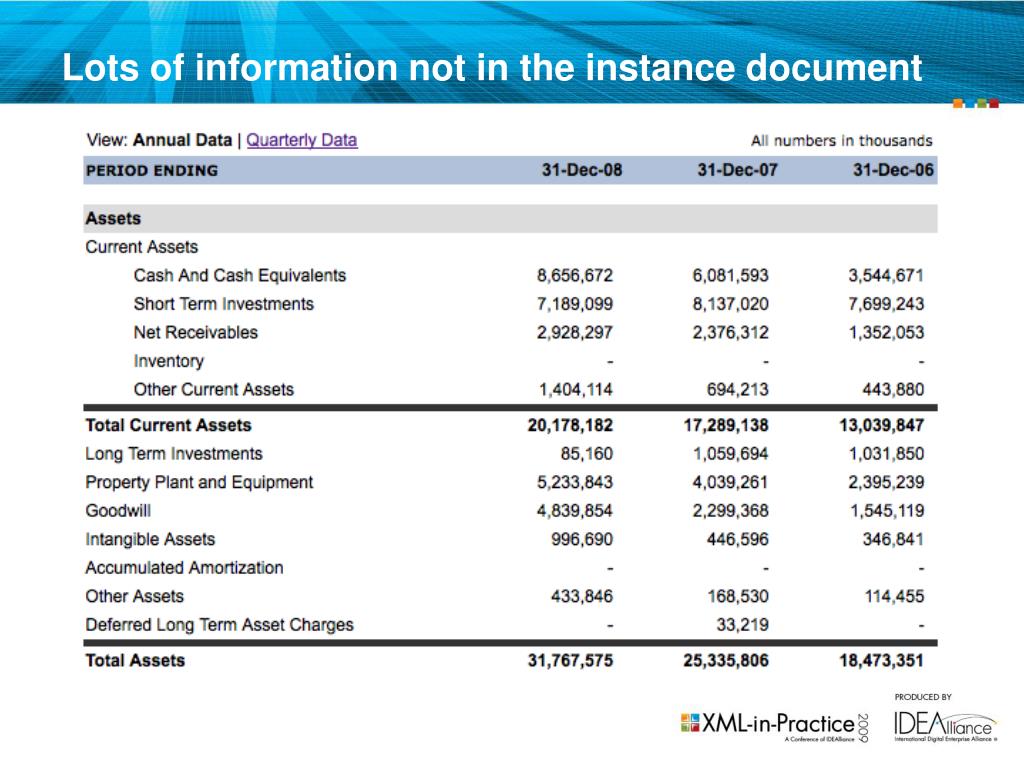Click the Cash And Cash Equivalents label

click(239, 275)
